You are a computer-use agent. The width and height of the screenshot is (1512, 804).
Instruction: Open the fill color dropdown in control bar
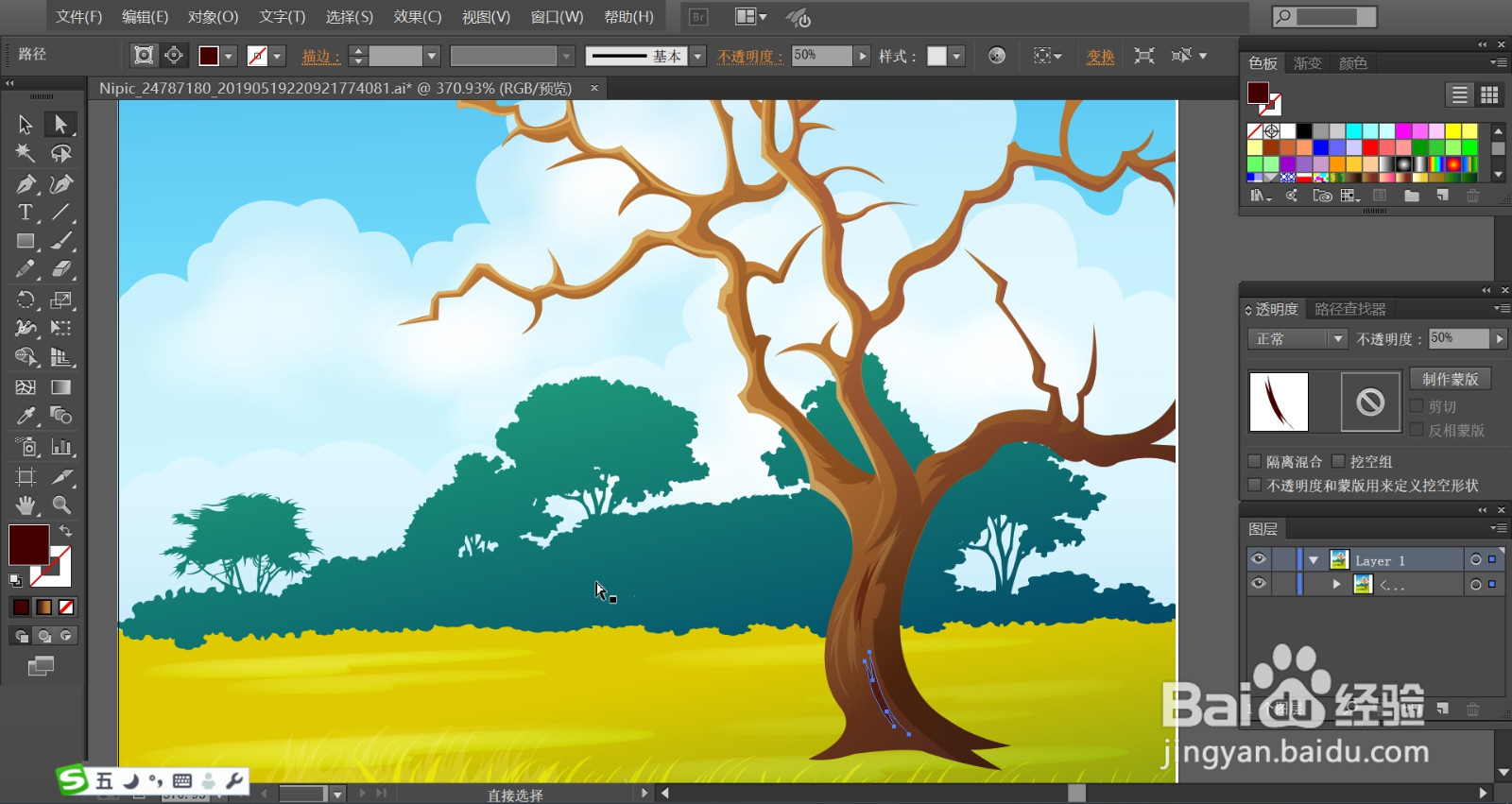pos(229,56)
